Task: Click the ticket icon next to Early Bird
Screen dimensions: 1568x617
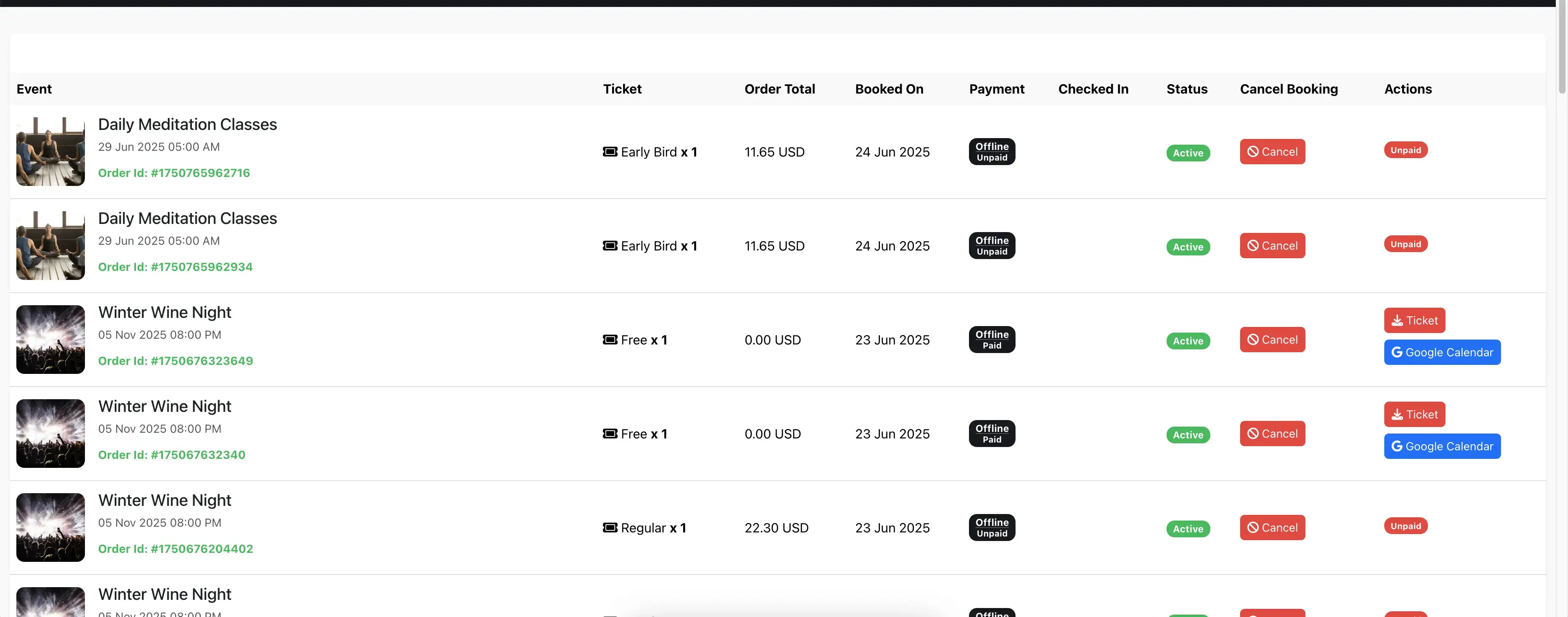Action: pyautogui.click(x=610, y=152)
